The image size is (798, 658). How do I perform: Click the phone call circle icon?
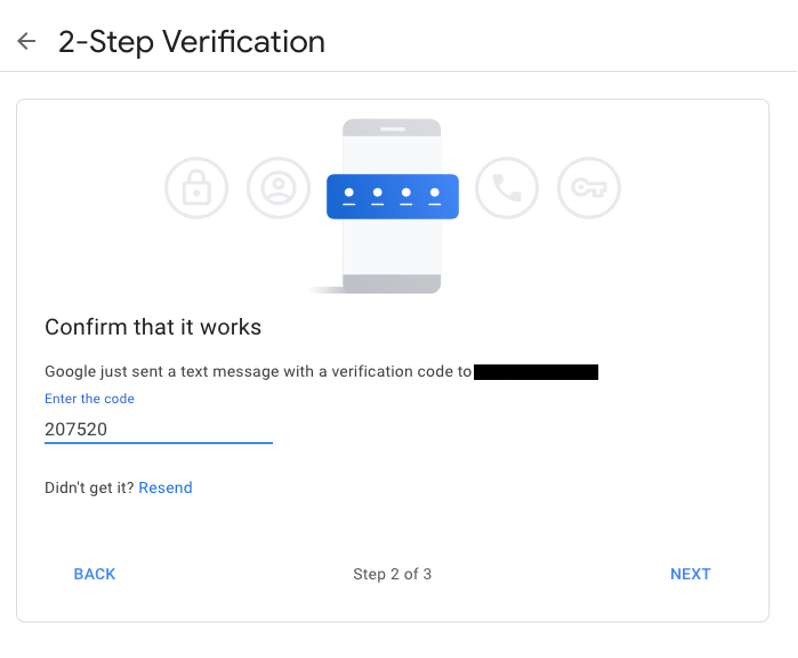coord(507,188)
